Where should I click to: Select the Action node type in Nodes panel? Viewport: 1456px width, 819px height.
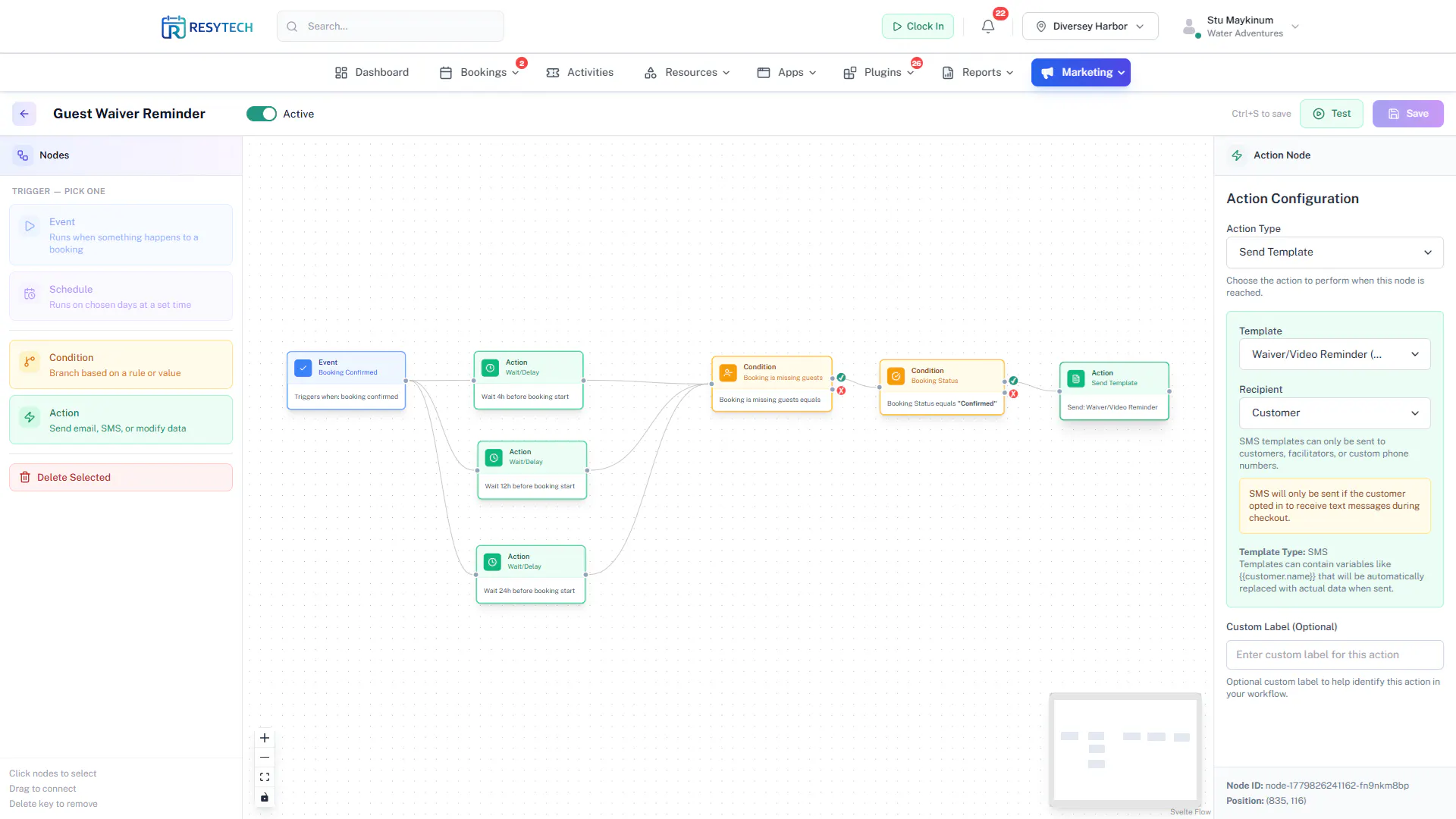click(121, 420)
